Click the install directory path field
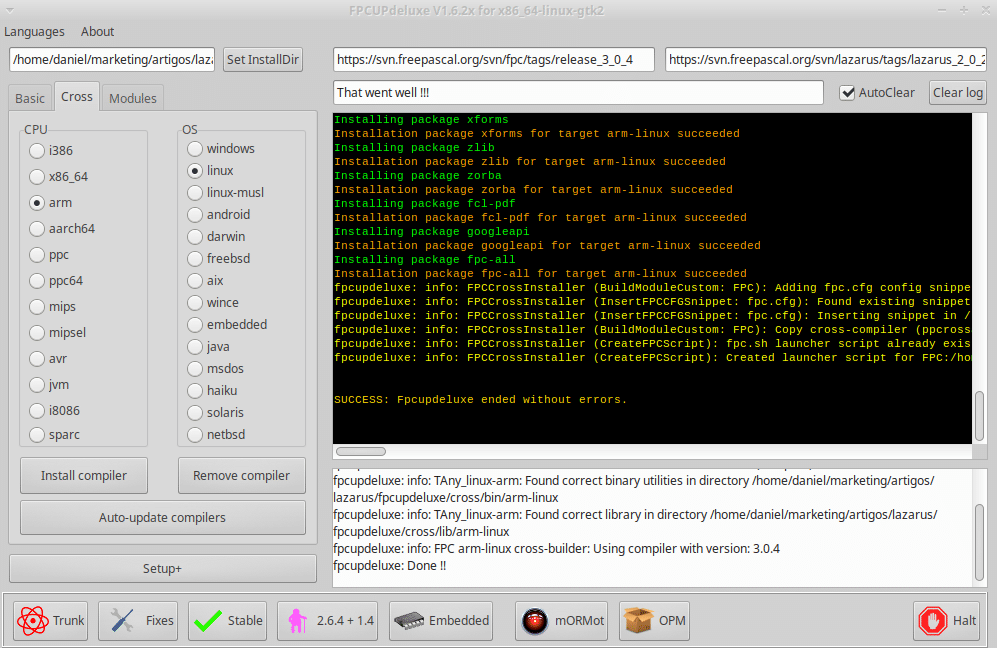Viewport: 997px width, 648px height. tap(112, 60)
